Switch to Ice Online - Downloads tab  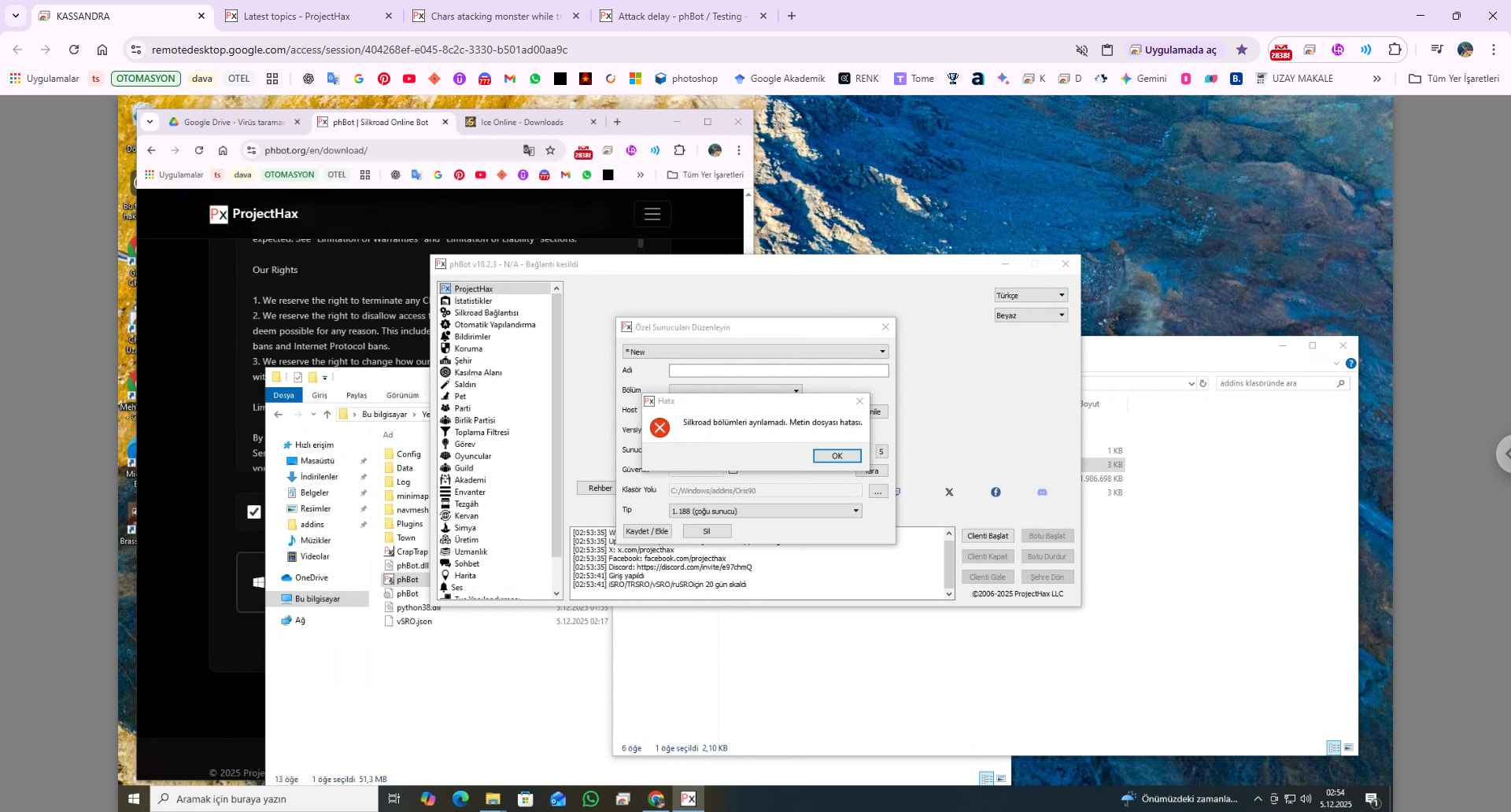tap(522, 122)
